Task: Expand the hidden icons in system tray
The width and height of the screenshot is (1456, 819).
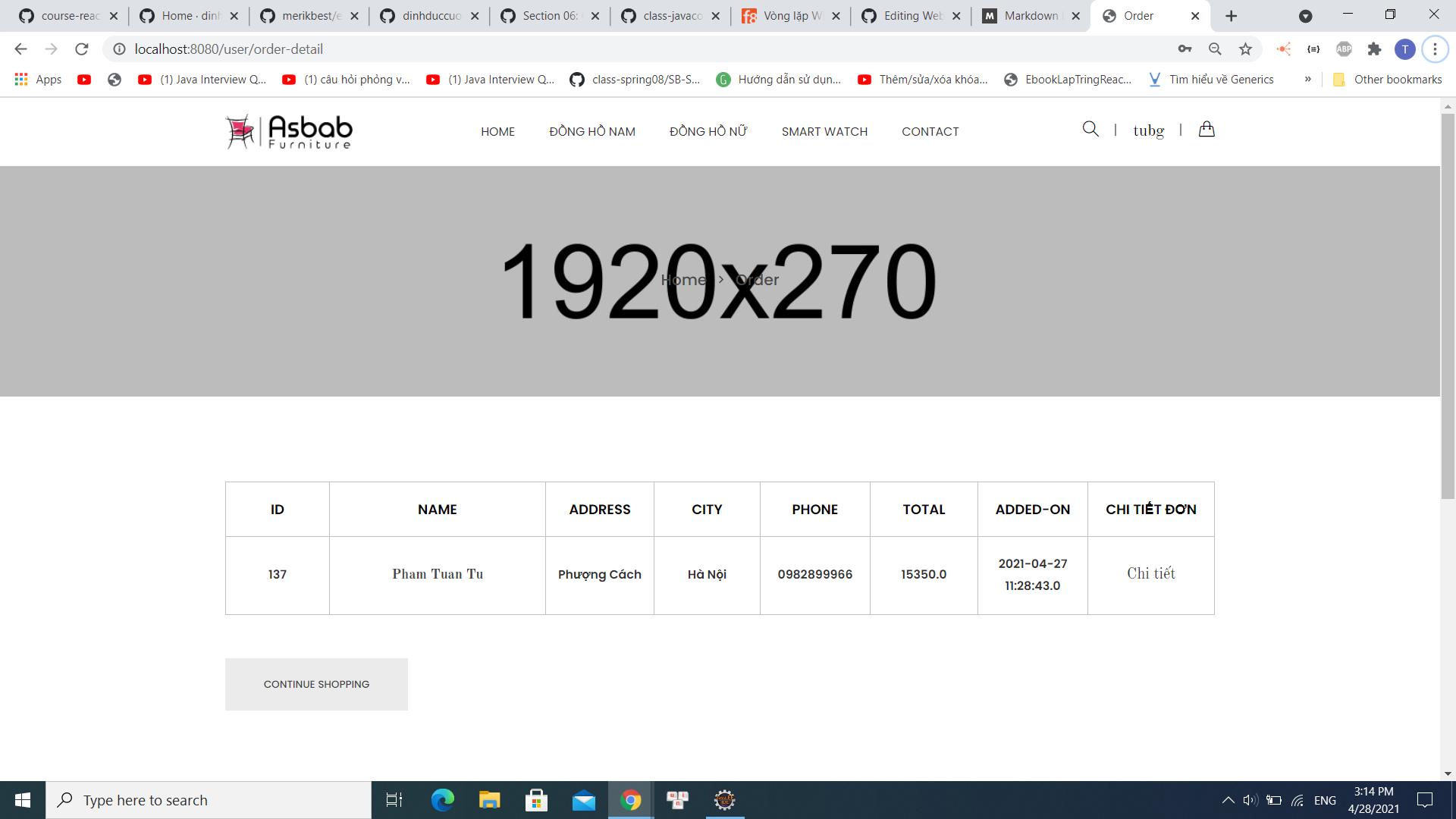Action: [x=1227, y=799]
